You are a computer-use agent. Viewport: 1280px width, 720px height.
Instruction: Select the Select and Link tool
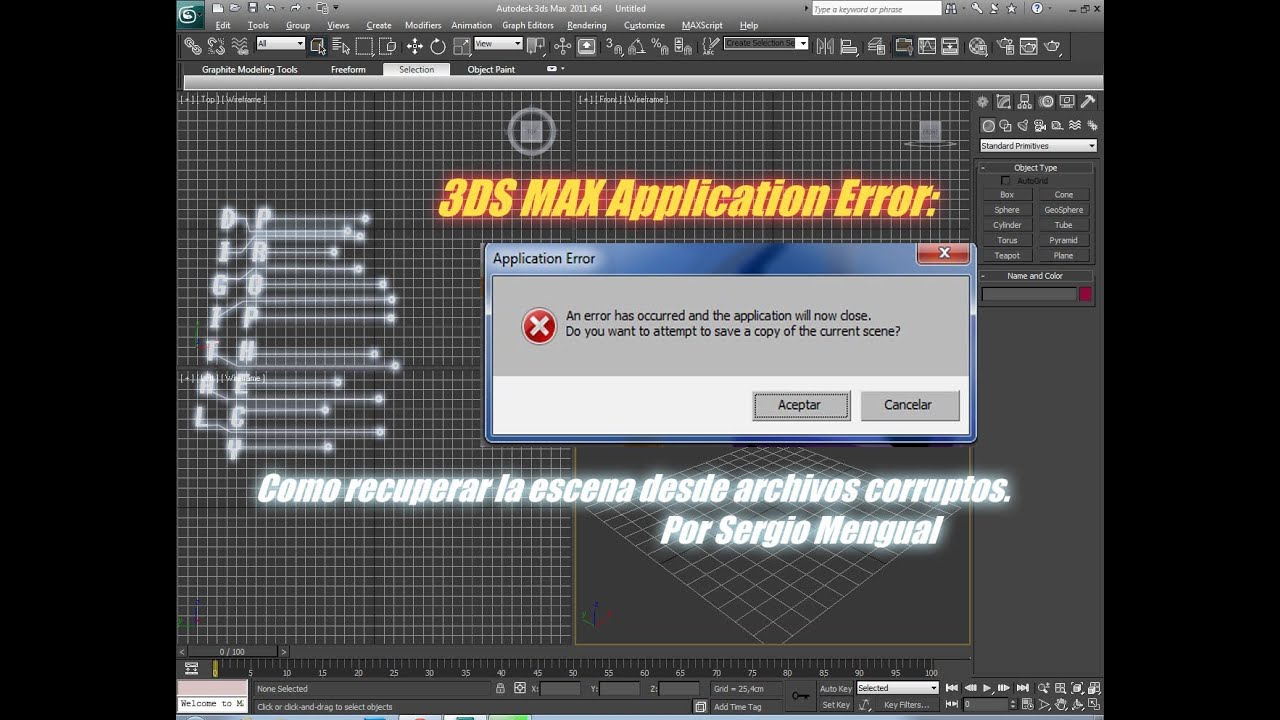193,46
